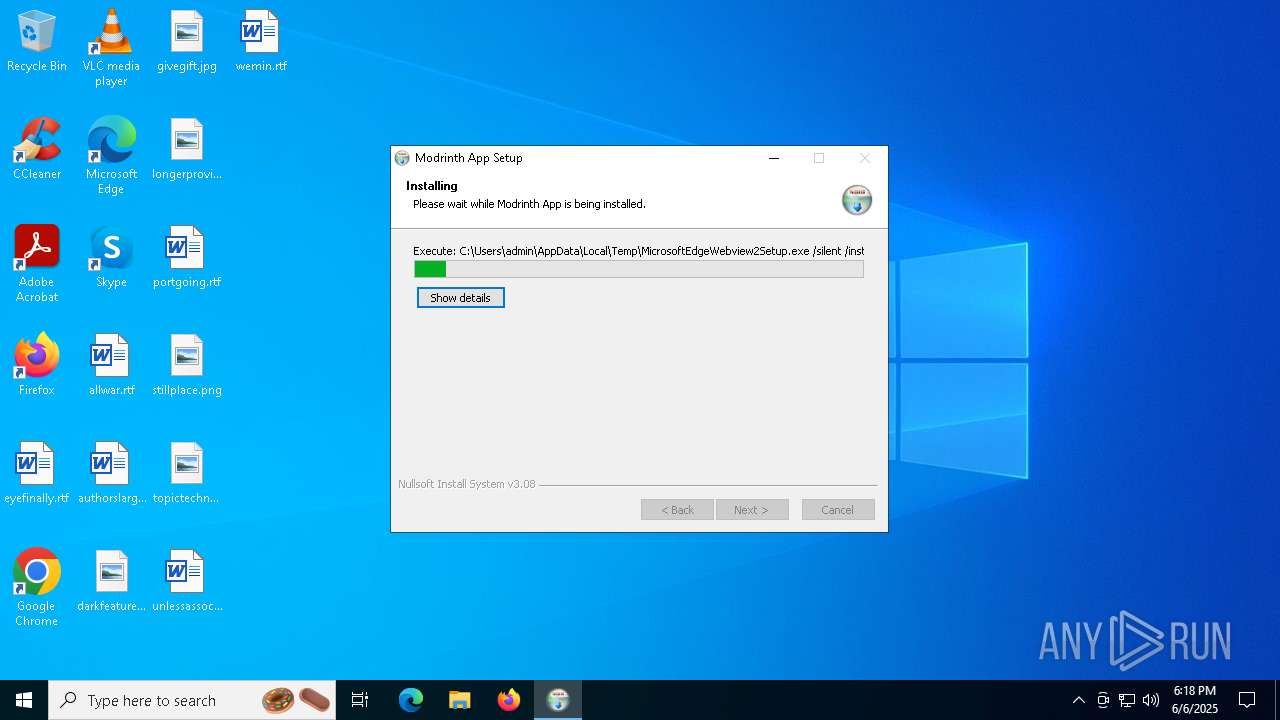
Task: Click the taskbar search box
Action: (193, 700)
